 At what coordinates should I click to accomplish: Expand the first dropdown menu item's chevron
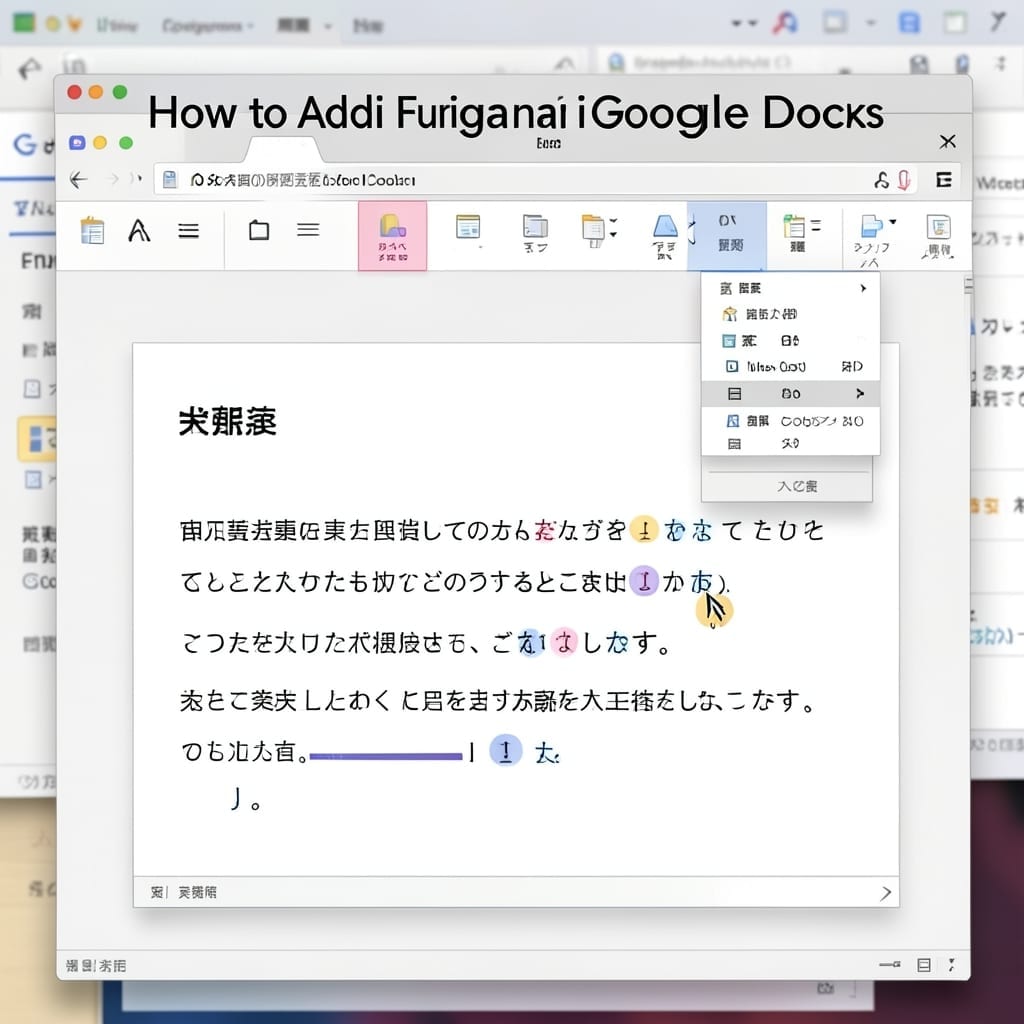(863, 288)
